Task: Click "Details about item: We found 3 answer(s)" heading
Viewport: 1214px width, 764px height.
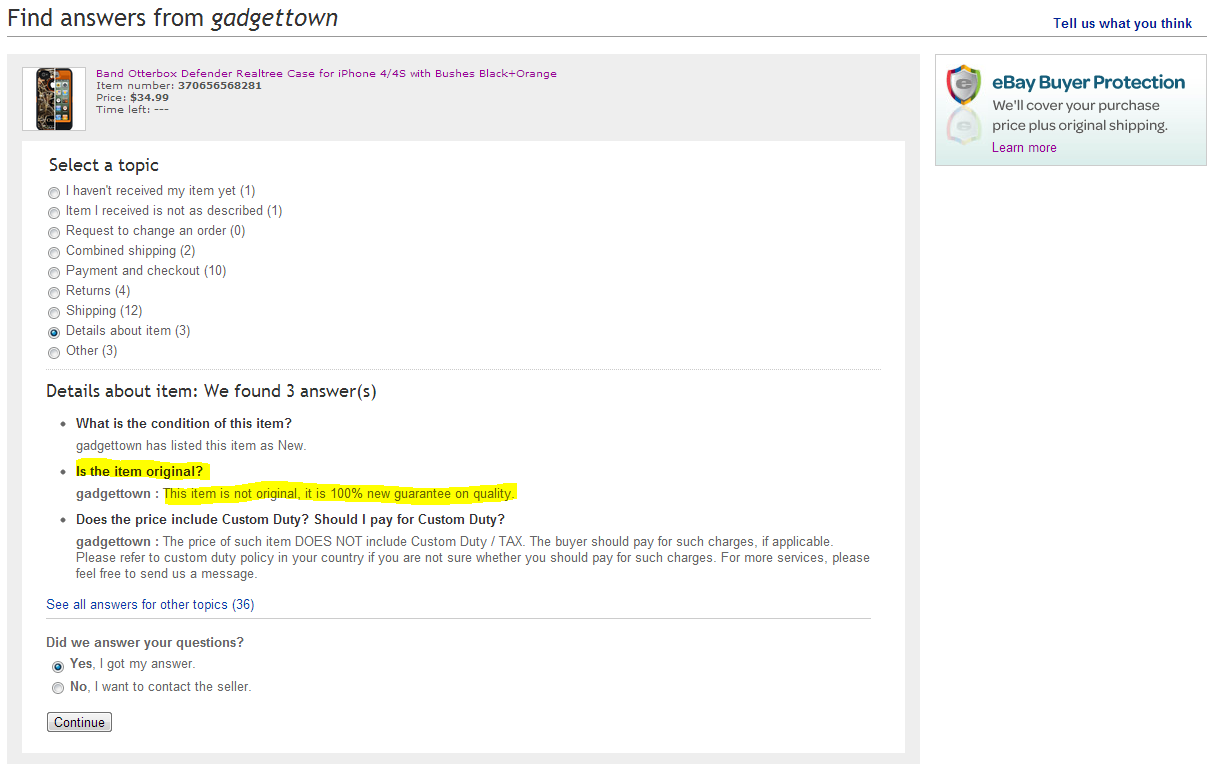Action: pyautogui.click(x=211, y=391)
